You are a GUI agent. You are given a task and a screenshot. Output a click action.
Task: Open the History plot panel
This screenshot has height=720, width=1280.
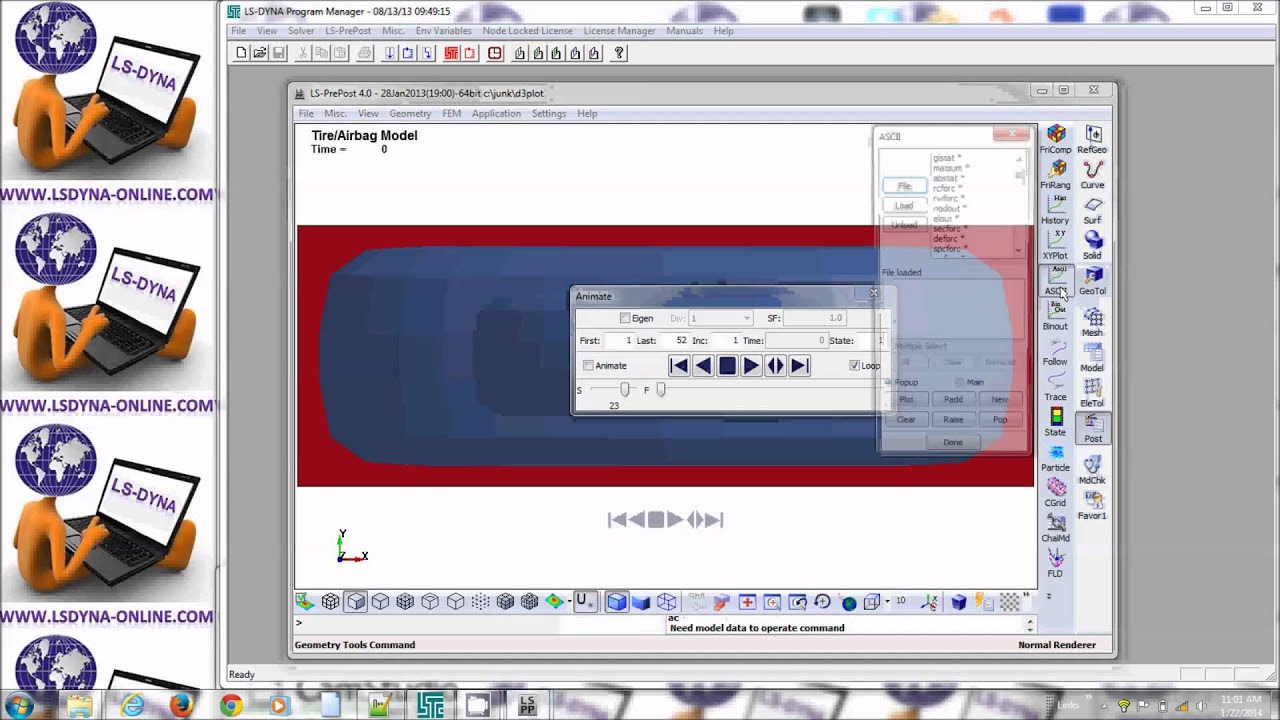[1055, 210]
